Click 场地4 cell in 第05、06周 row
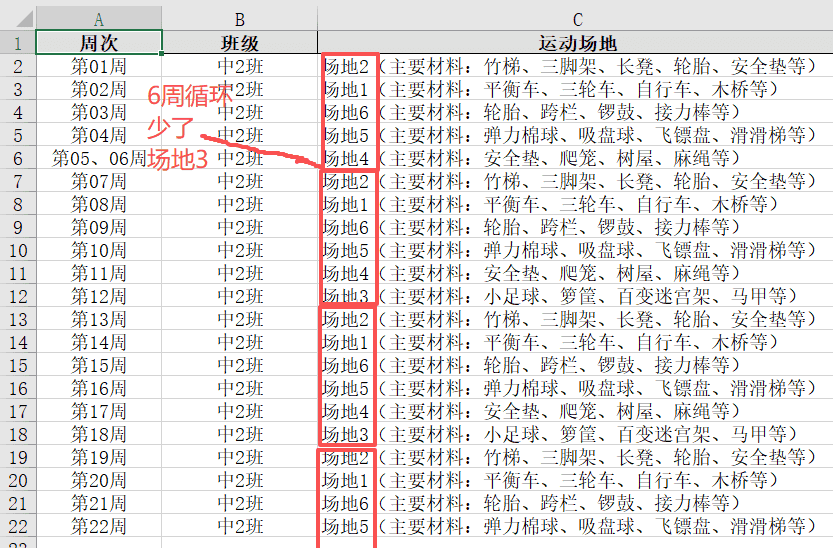 click(x=575, y=158)
